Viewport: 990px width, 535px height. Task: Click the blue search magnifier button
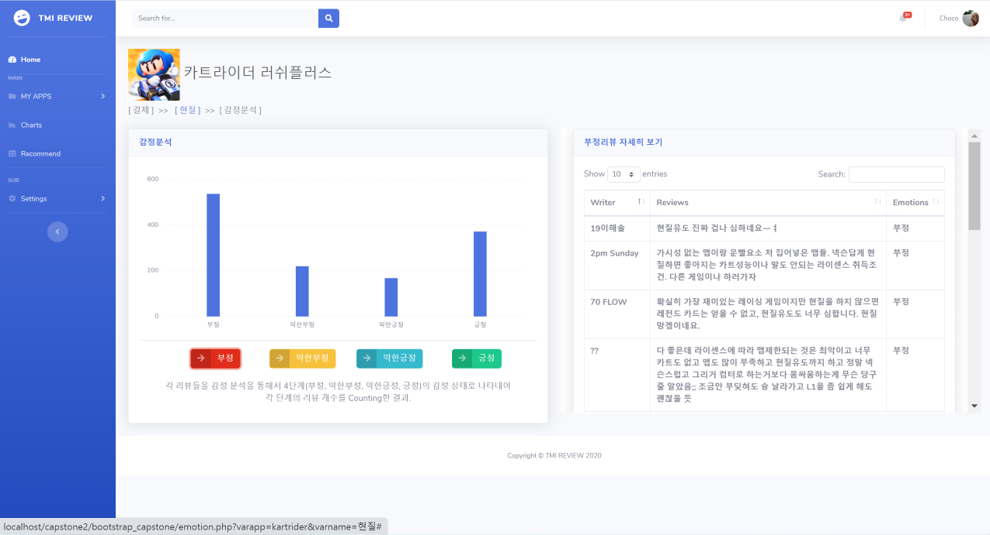point(328,18)
